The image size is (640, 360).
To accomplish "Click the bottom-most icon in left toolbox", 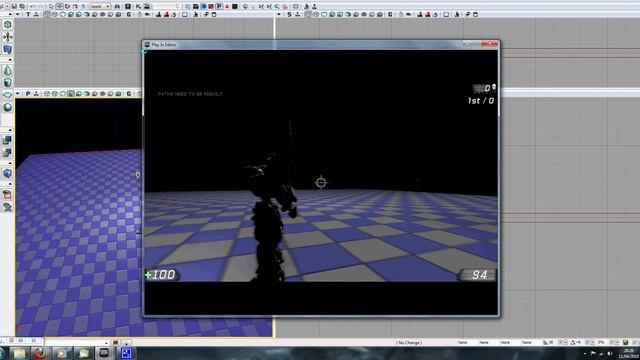I will (x=7, y=207).
